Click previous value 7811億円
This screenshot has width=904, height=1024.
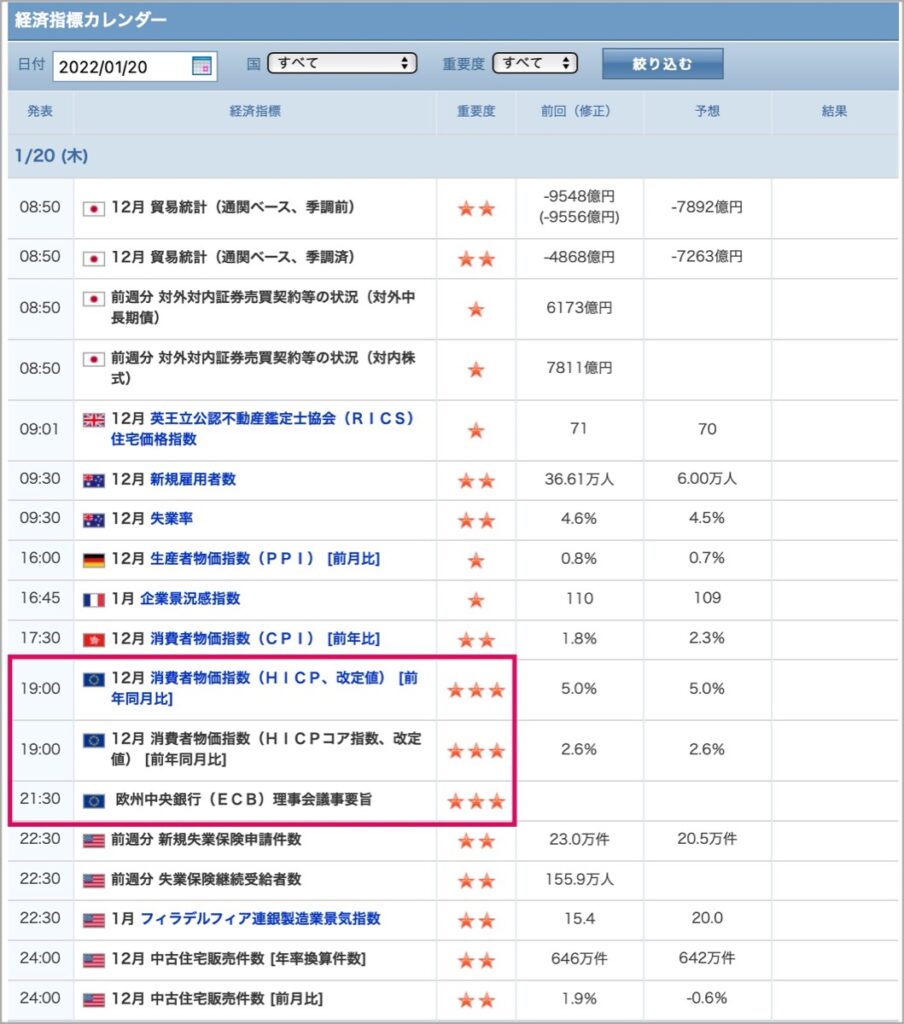pyautogui.click(x=579, y=368)
